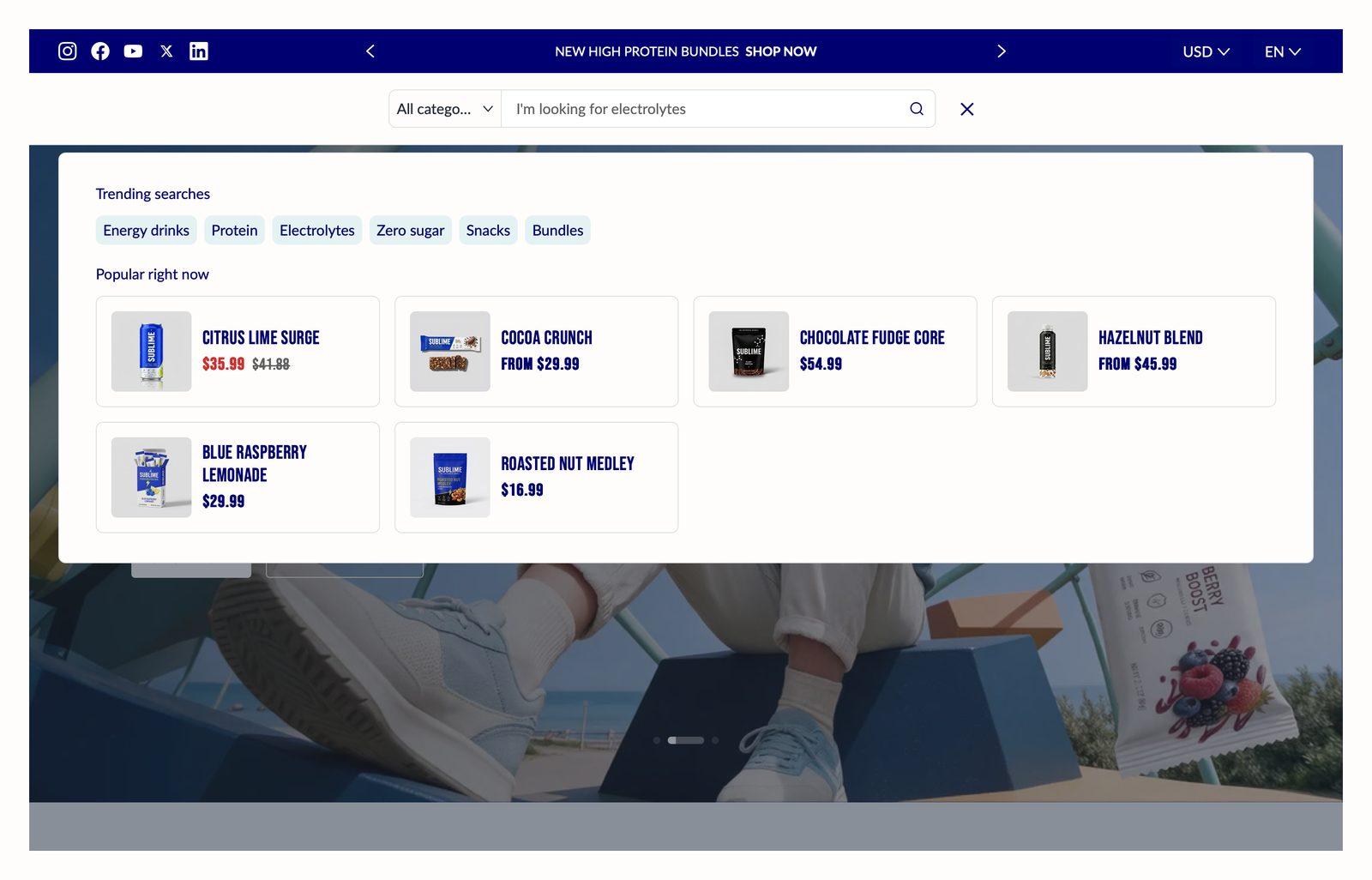This screenshot has width=1372, height=880.
Task: Click the search magnifier icon
Action: tap(917, 109)
